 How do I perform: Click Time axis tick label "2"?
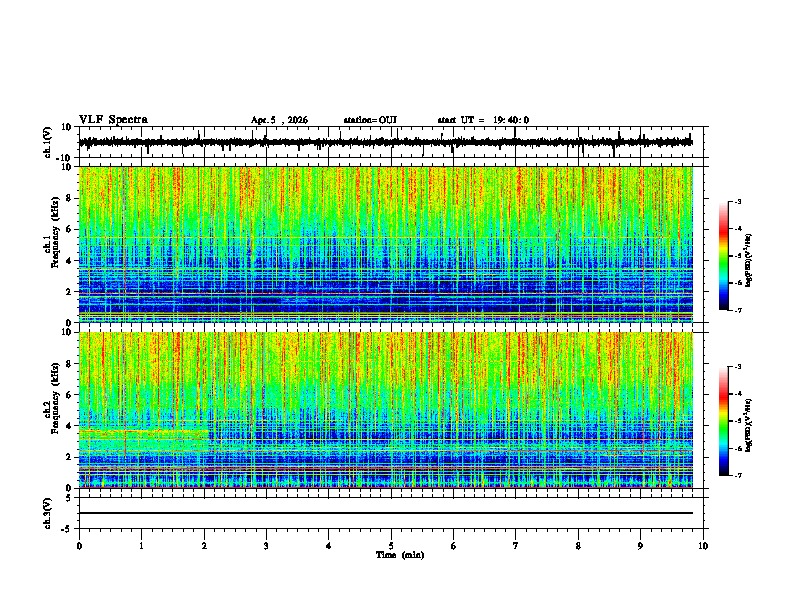tap(204, 546)
